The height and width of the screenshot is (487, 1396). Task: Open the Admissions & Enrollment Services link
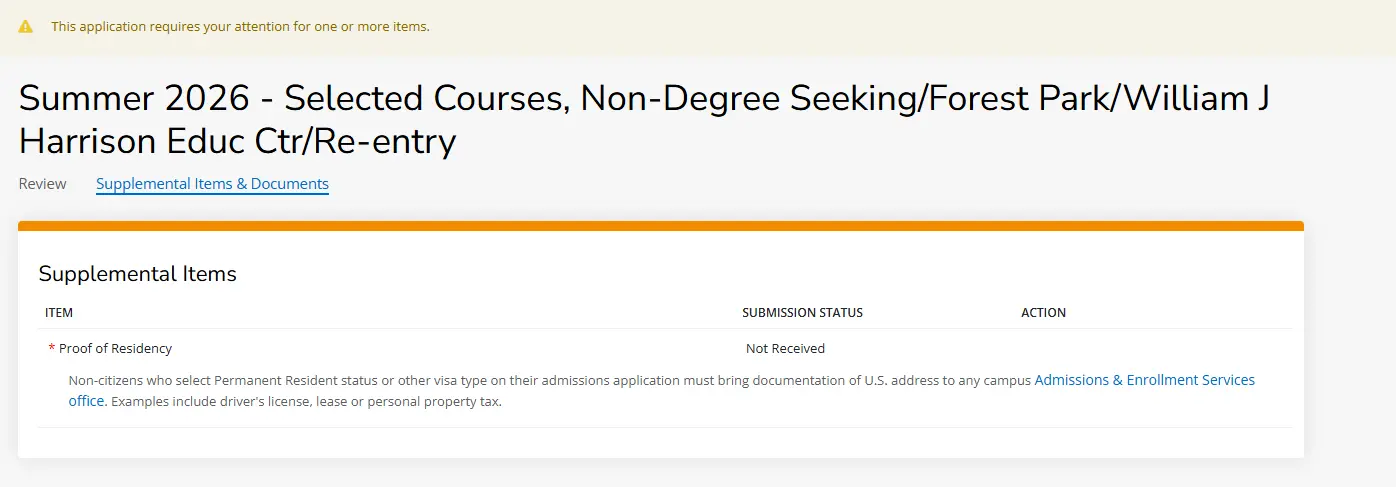(x=1145, y=380)
